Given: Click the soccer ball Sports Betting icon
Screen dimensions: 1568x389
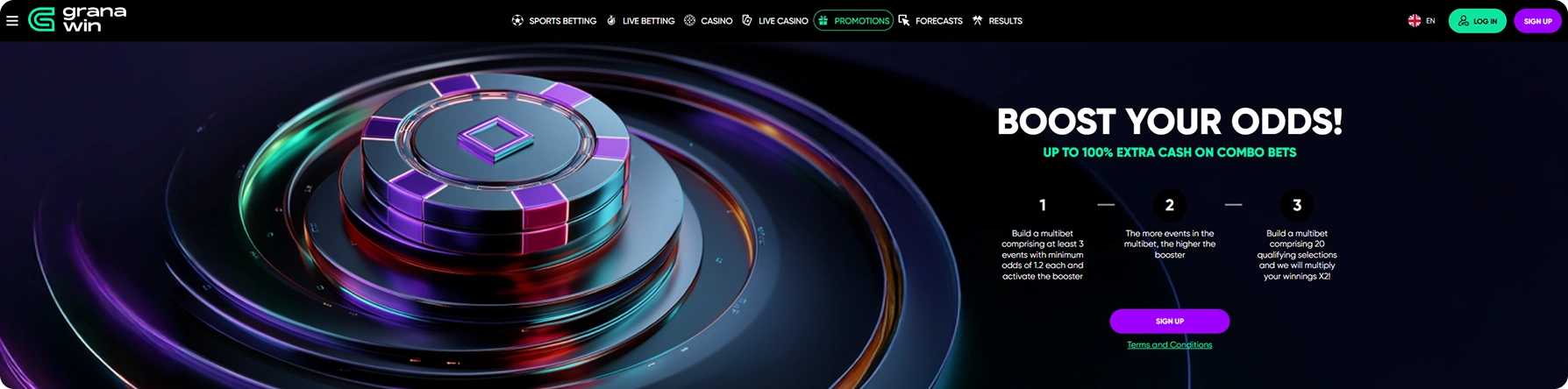Looking at the screenshot, I should click(517, 20).
